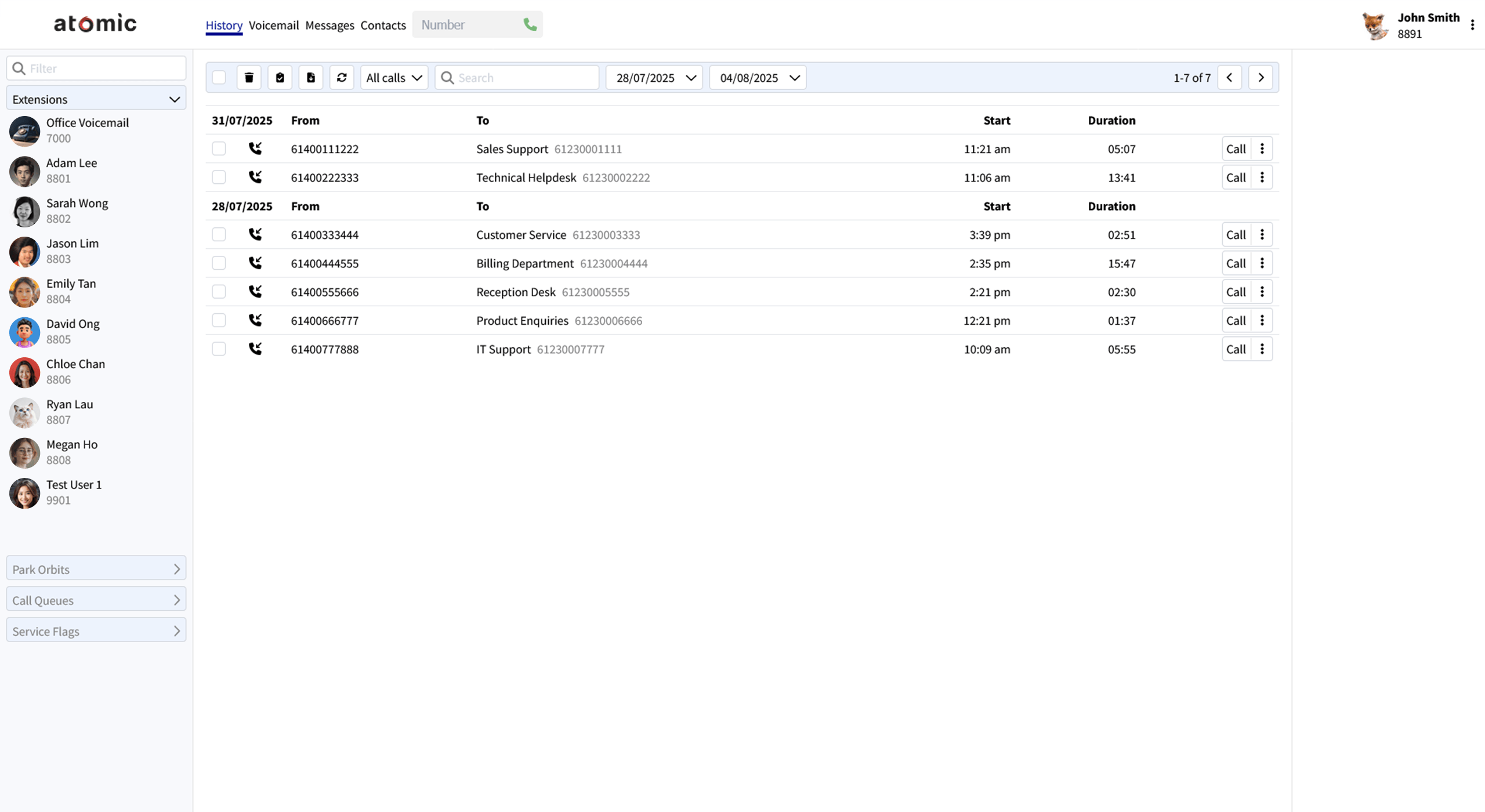This screenshot has height=812, width=1485.
Task: Go to previous page of results
Action: point(1229,78)
